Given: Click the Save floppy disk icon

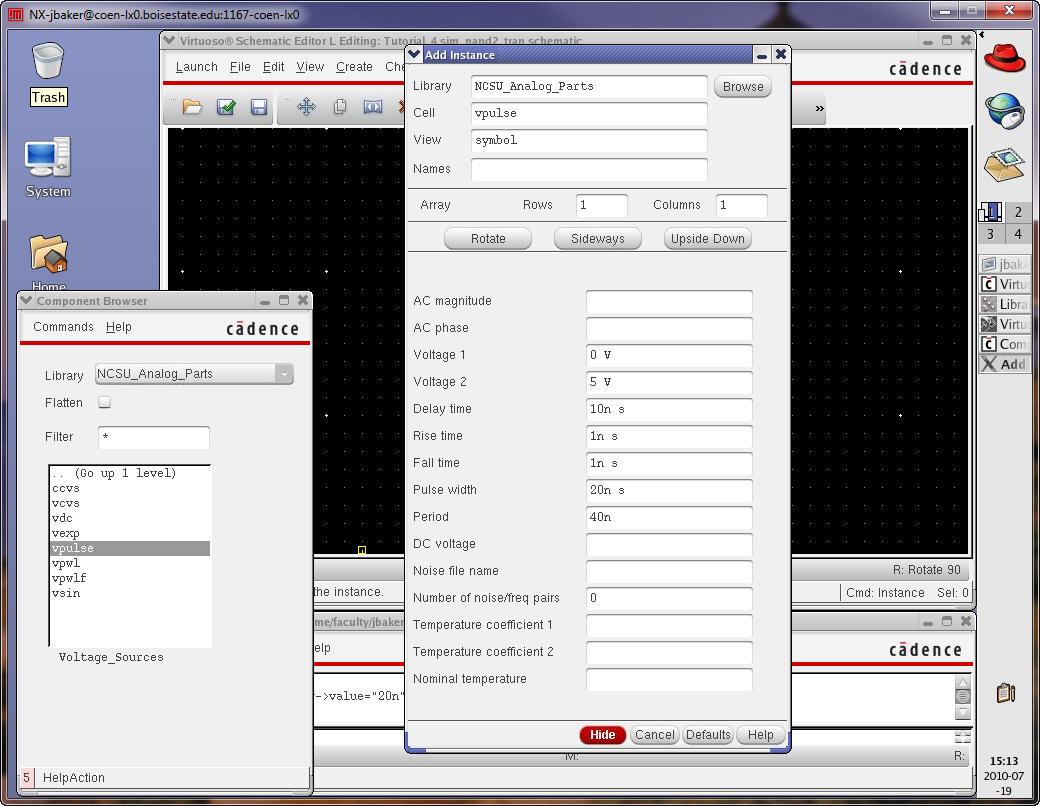Looking at the screenshot, I should click(258, 107).
